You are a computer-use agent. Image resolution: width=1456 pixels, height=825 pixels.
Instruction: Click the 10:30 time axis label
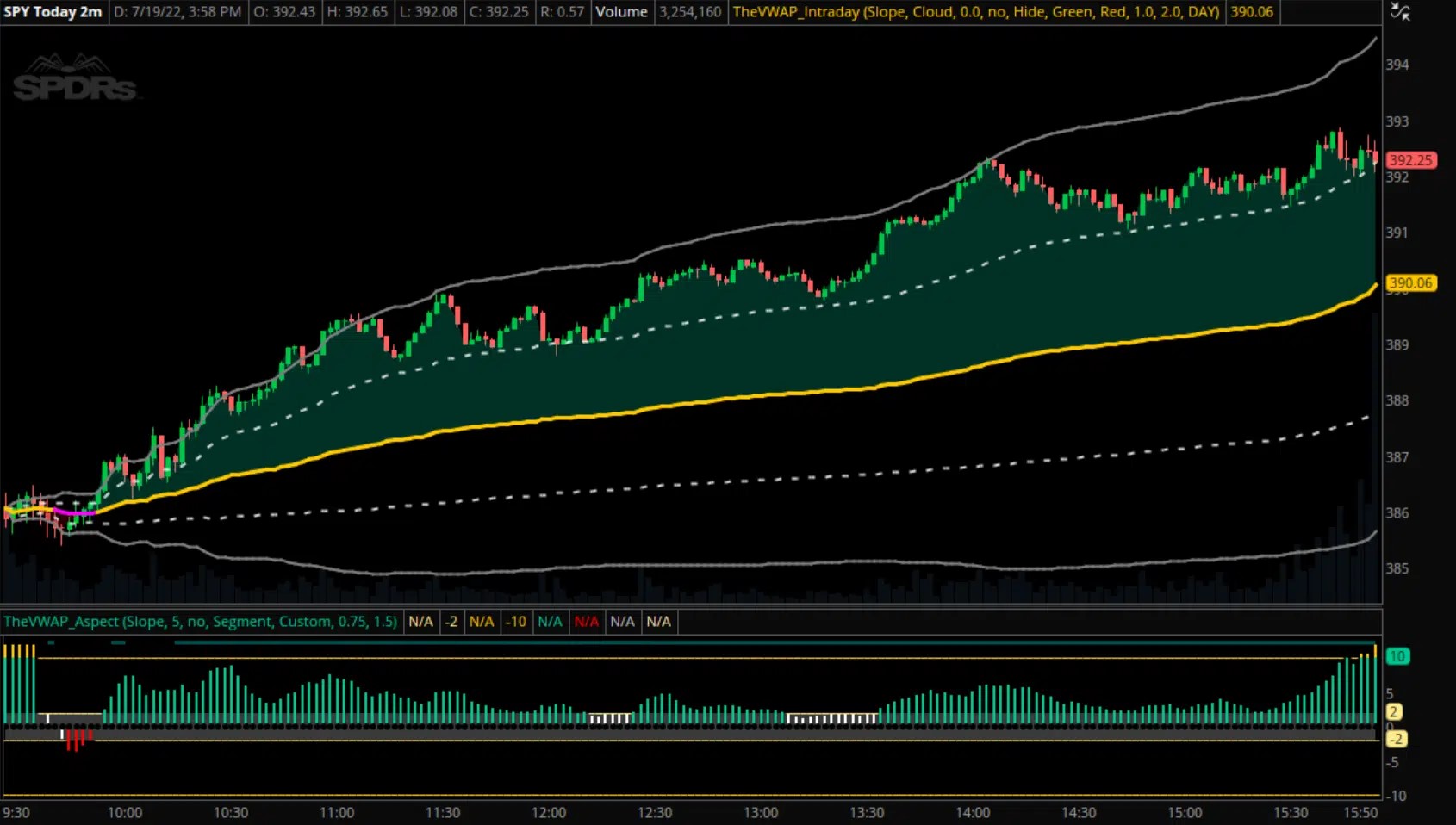tap(231, 813)
